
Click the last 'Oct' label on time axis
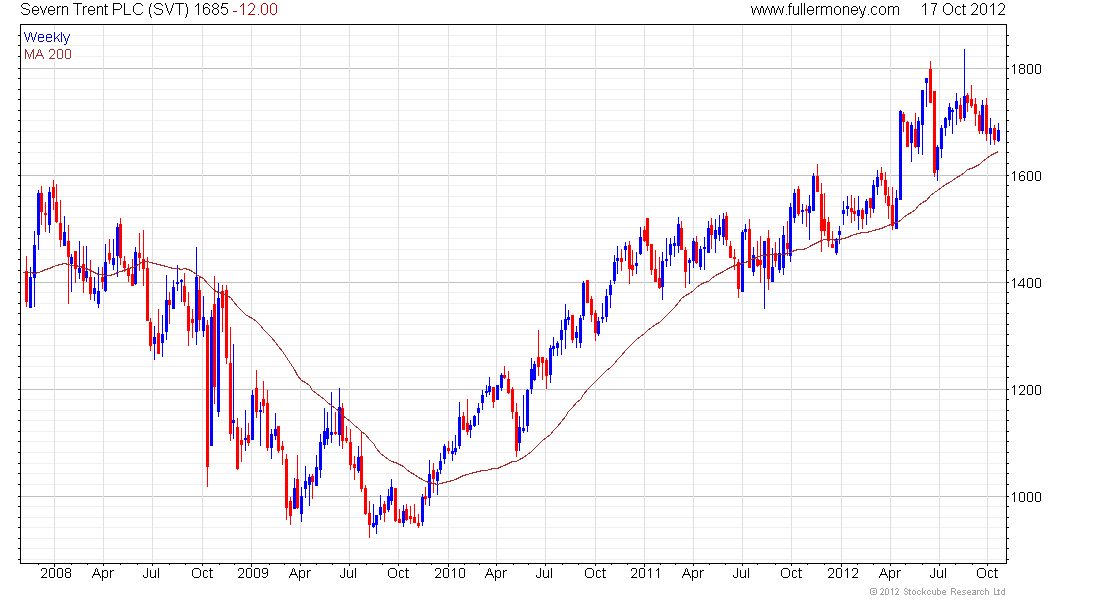[x=987, y=573]
